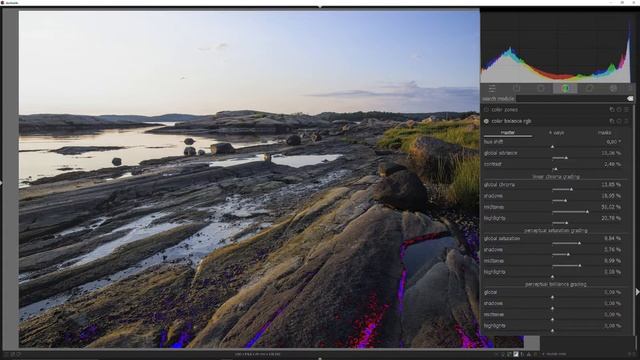Disable the color balance rgb module
The height and width of the screenshot is (360, 640).
[x=486, y=121]
